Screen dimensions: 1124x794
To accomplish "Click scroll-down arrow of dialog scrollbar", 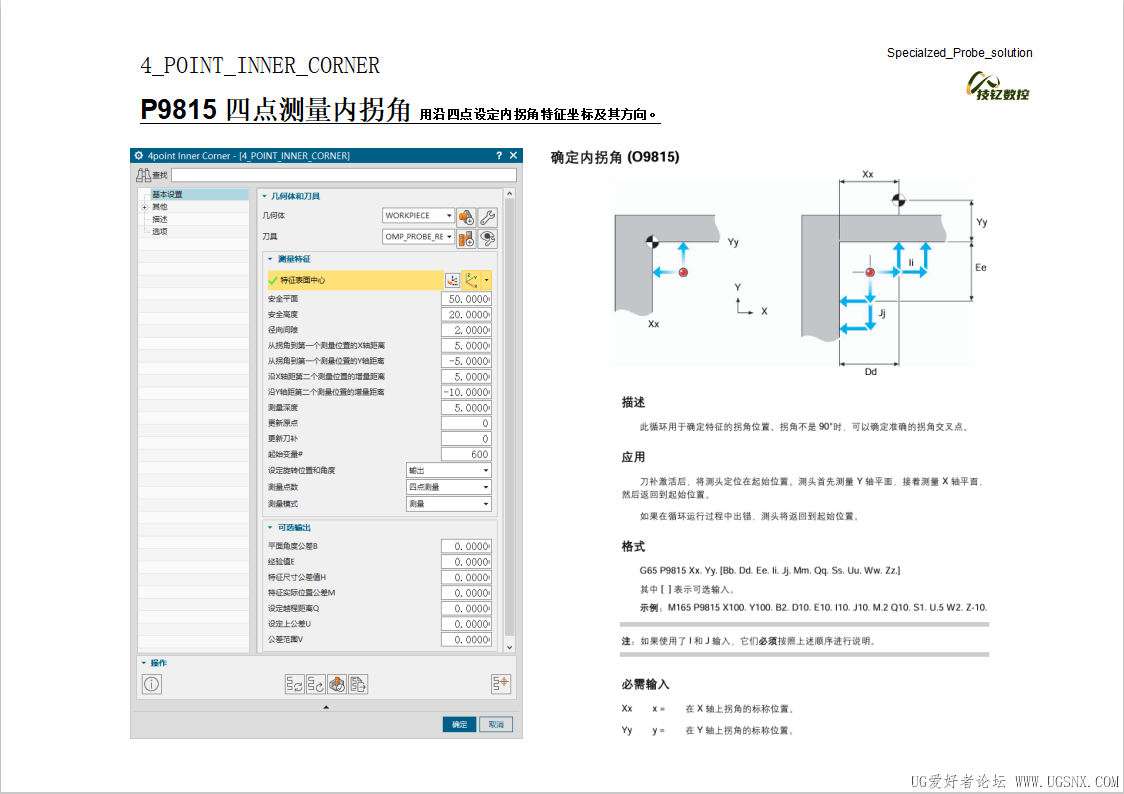I will pos(510,648).
